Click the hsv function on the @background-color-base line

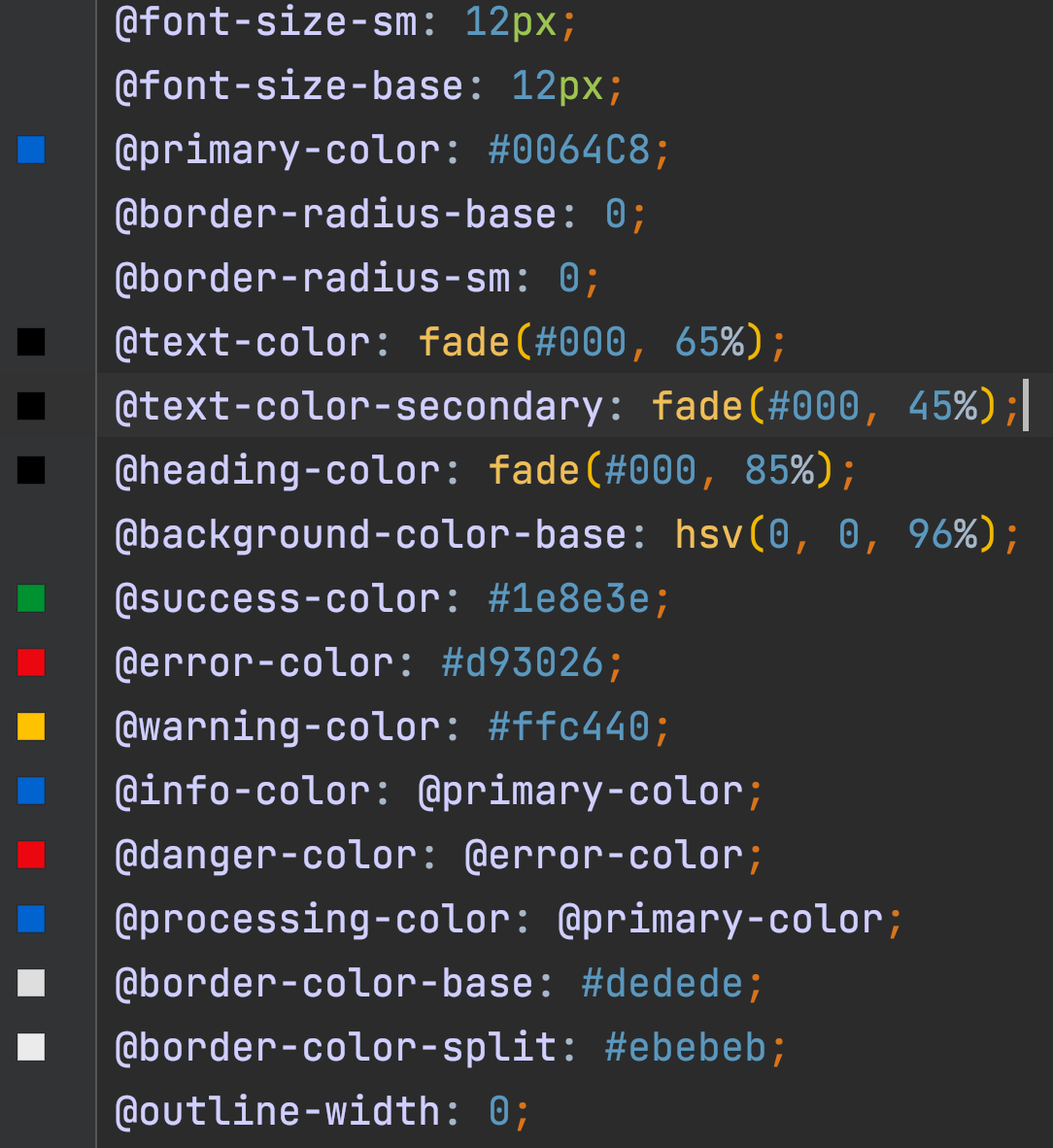click(708, 534)
